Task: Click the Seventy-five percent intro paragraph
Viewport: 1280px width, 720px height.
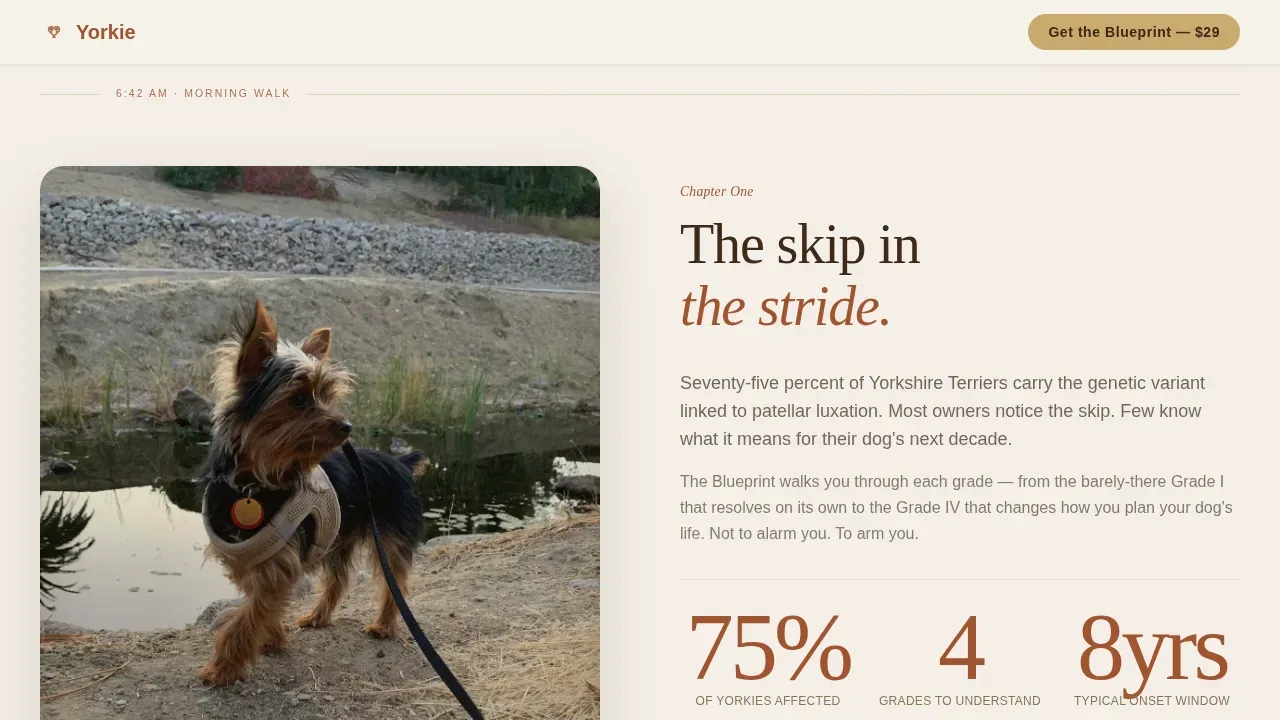Action: pos(944,411)
